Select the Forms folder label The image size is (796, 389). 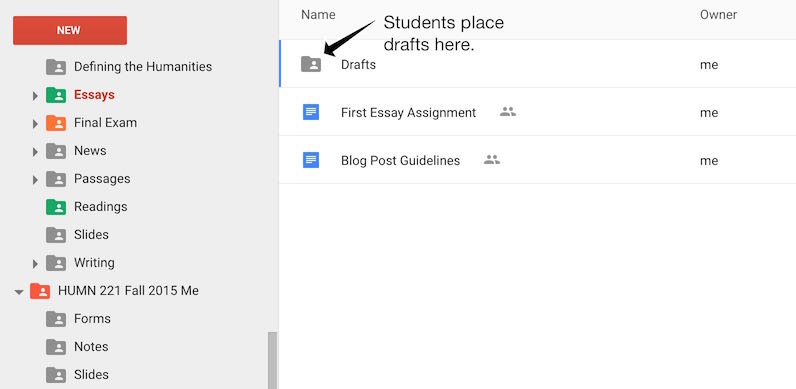(92, 318)
